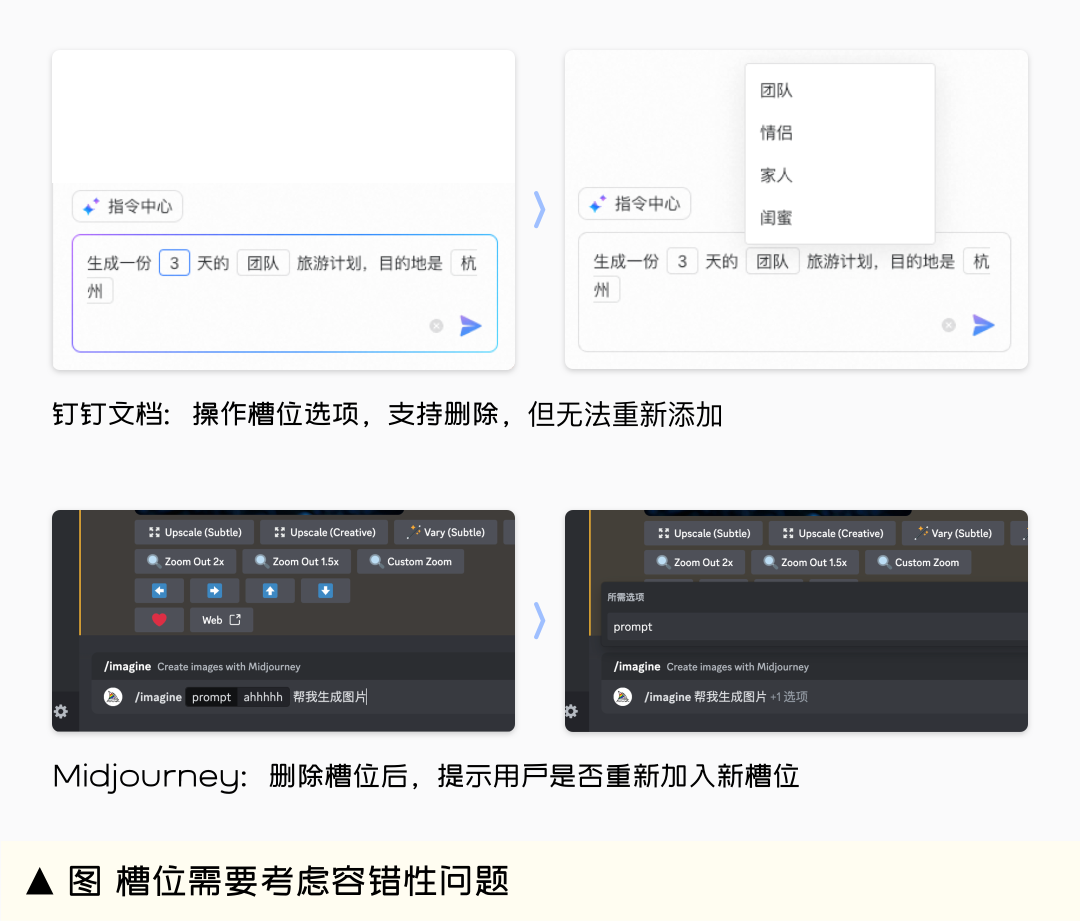Open settings gear in panel showing 所需选项

pyautogui.click(x=571, y=711)
